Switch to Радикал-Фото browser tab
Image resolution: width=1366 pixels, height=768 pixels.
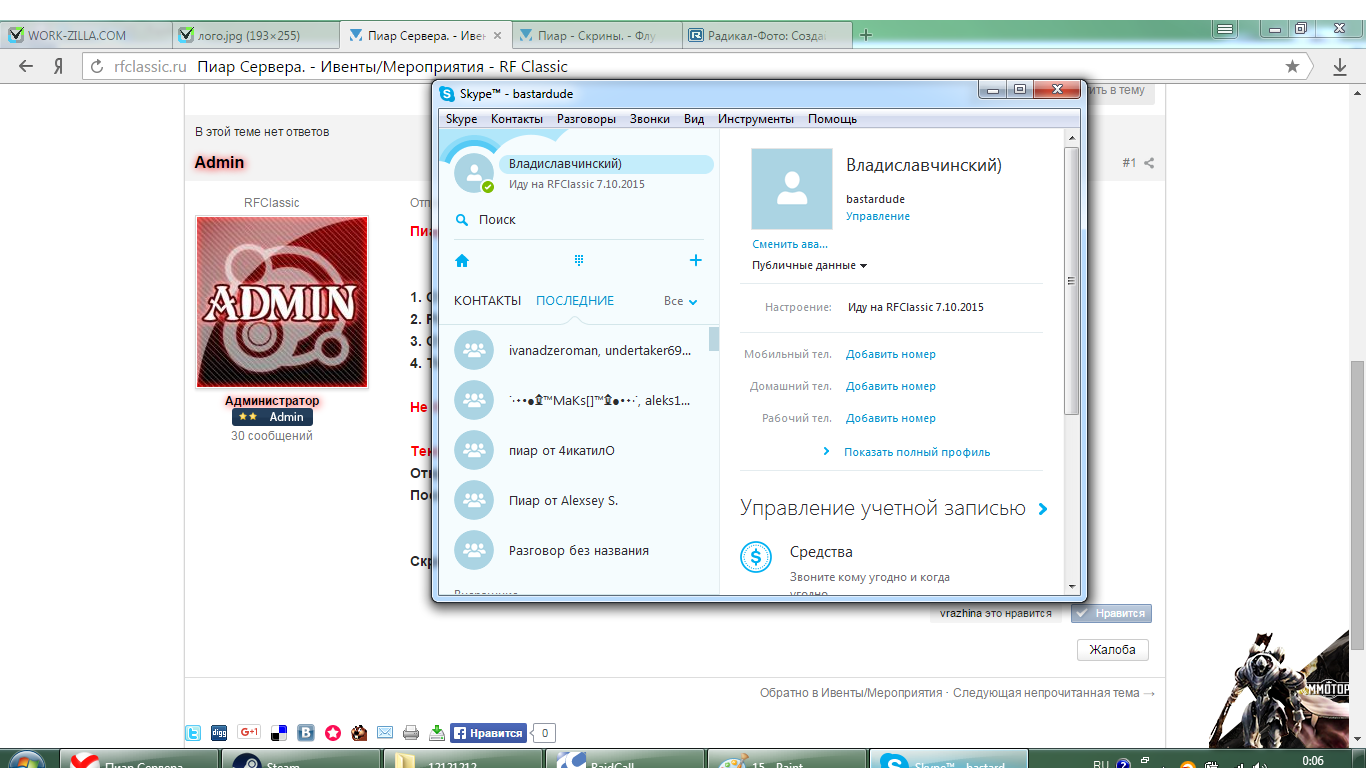pos(767,35)
